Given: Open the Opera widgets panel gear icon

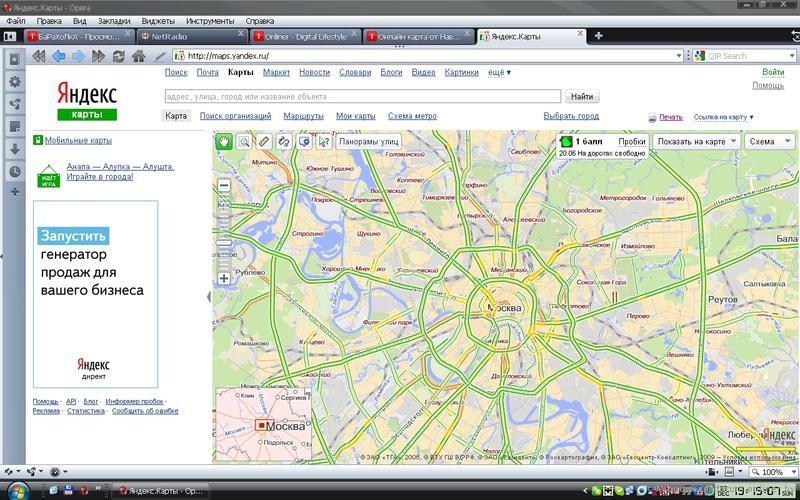Looking at the screenshot, I should [15, 82].
